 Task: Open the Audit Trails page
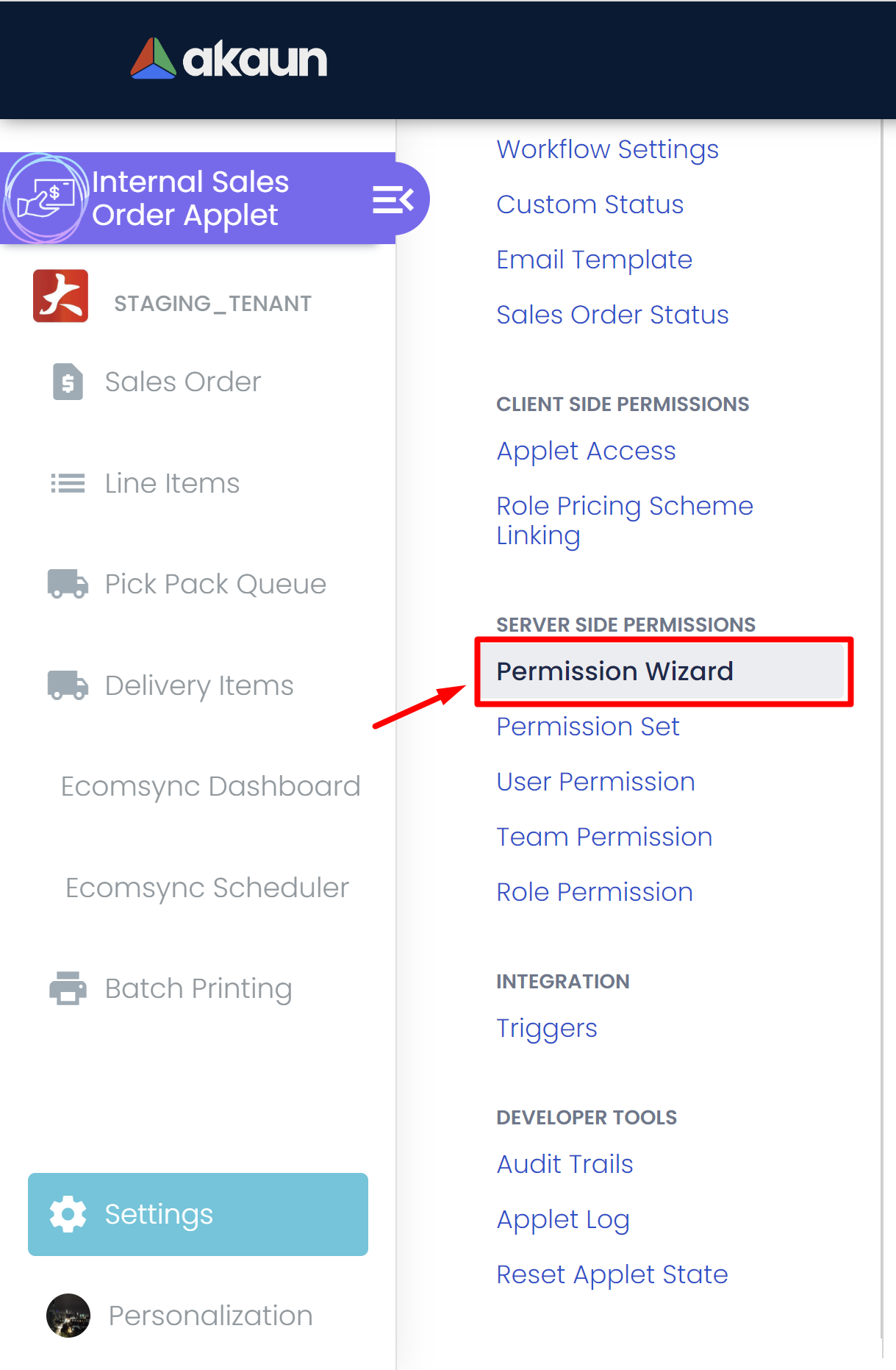pos(565,1164)
